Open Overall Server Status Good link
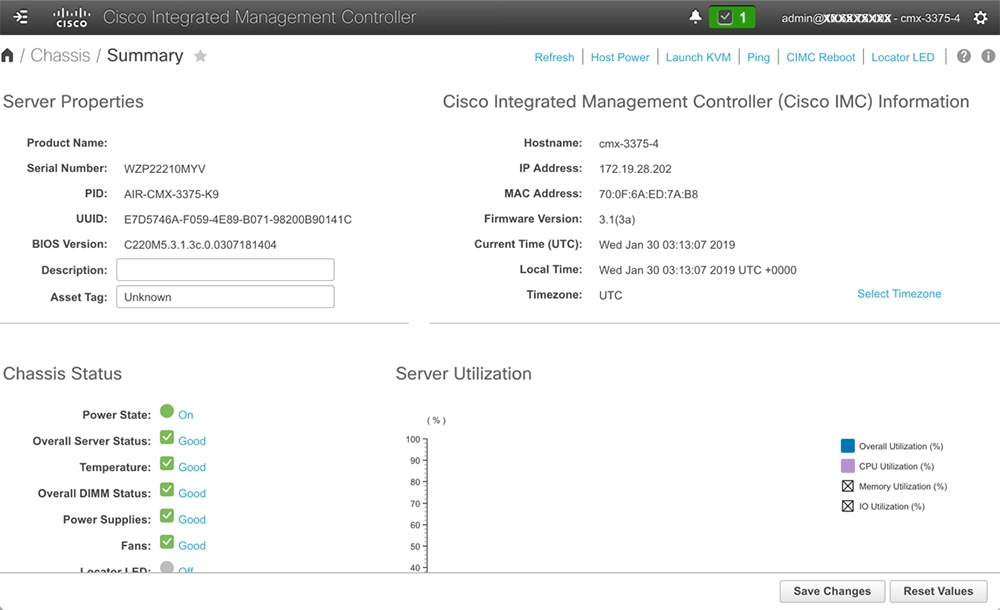Screen dimensions: 1000x610 pyautogui.click(x=192, y=441)
